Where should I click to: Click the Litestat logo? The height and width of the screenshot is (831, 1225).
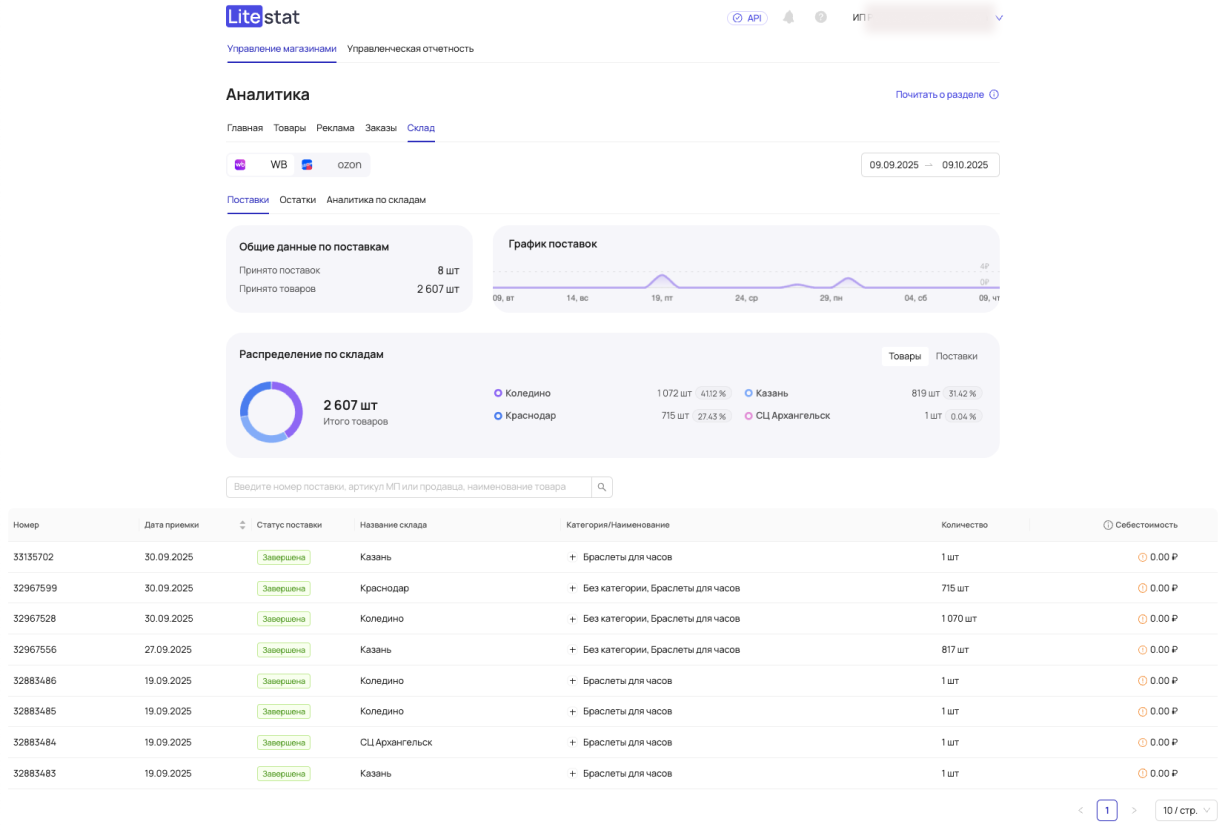point(263,17)
